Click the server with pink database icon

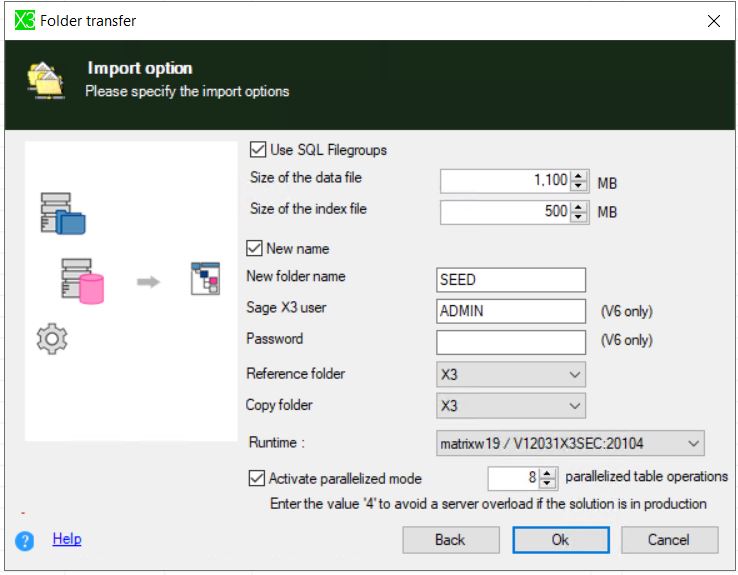pos(82,281)
